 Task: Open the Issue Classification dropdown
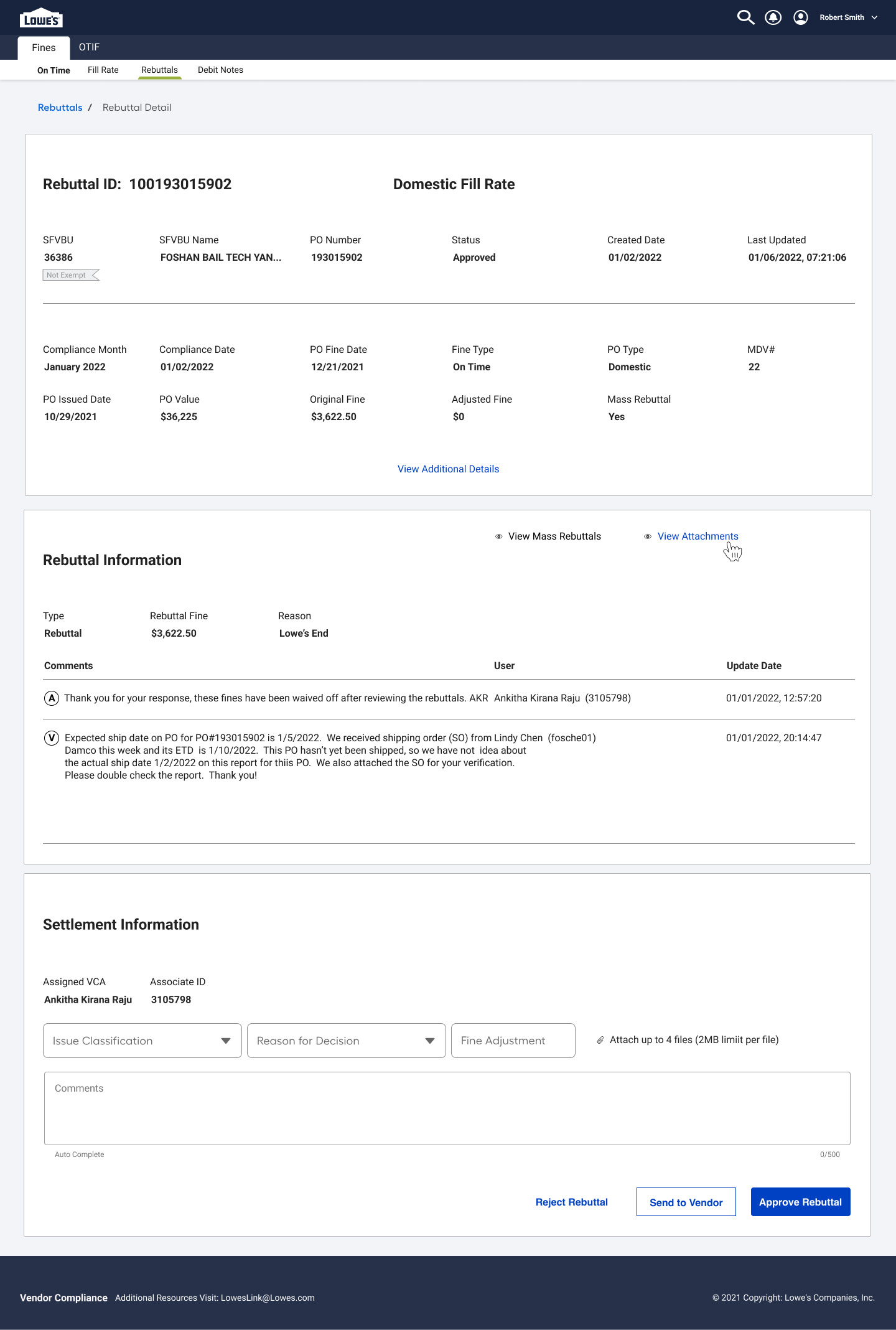click(x=142, y=1041)
